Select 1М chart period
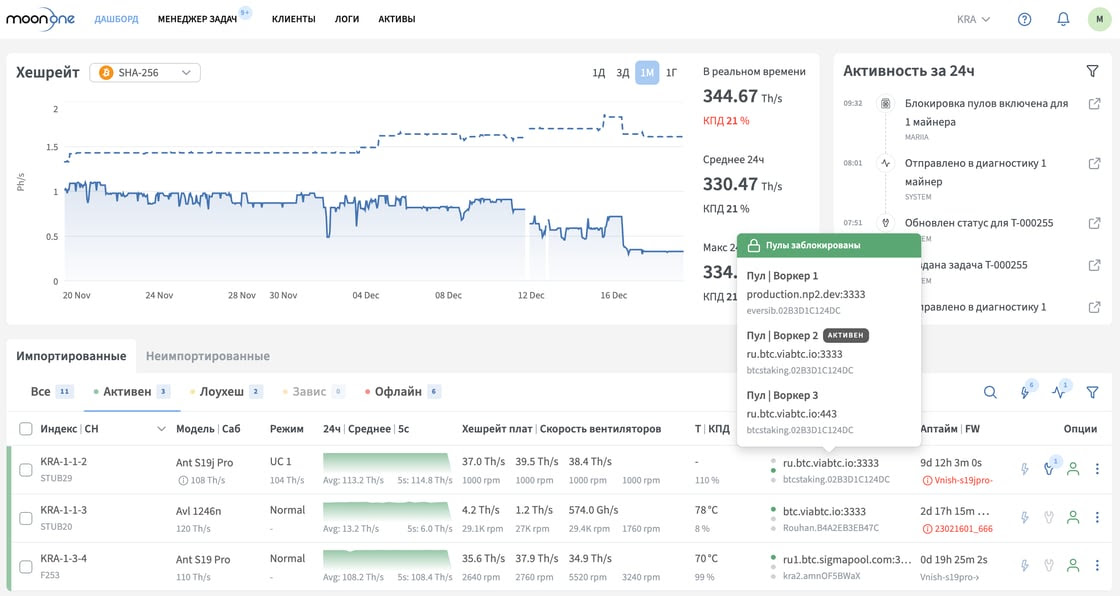The width and height of the screenshot is (1120, 596). click(x=647, y=73)
